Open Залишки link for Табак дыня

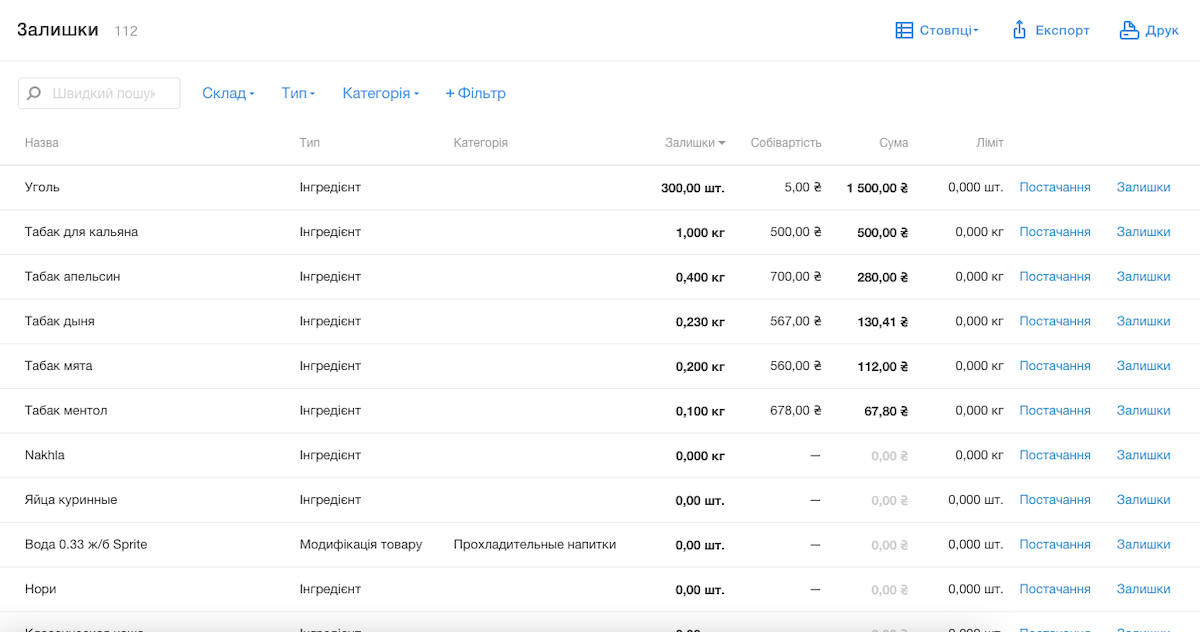click(1143, 321)
